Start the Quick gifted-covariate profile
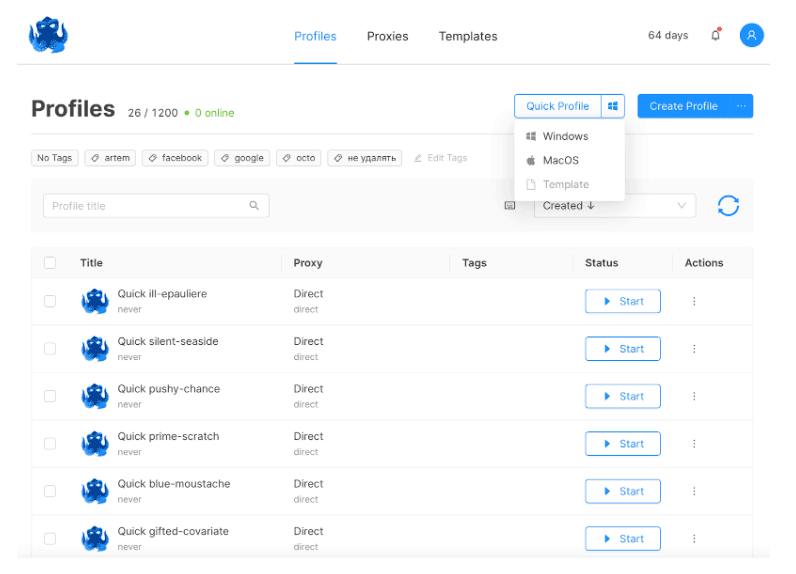This screenshot has height=574, width=796. [622, 539]
